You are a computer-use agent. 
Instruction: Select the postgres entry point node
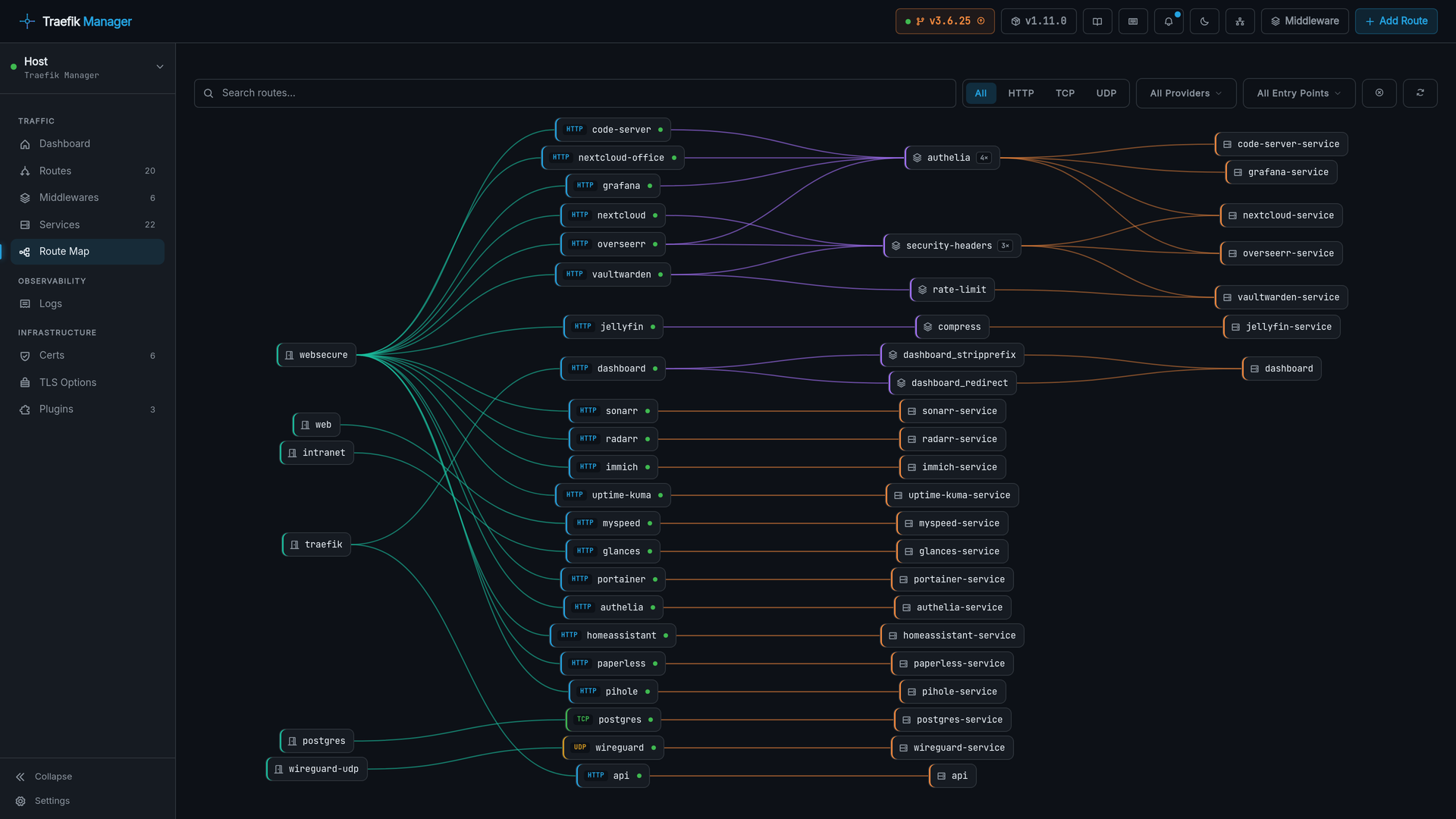tap(316, 741)
